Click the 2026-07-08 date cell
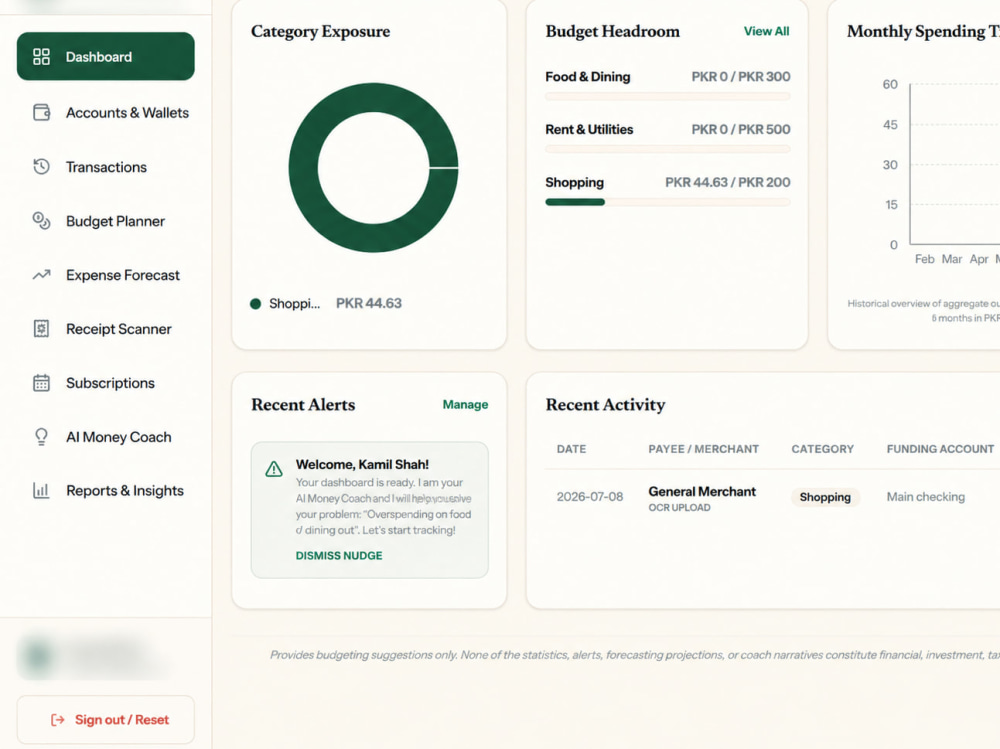This screenshot has height=749, width=1000. click(590, 496)
